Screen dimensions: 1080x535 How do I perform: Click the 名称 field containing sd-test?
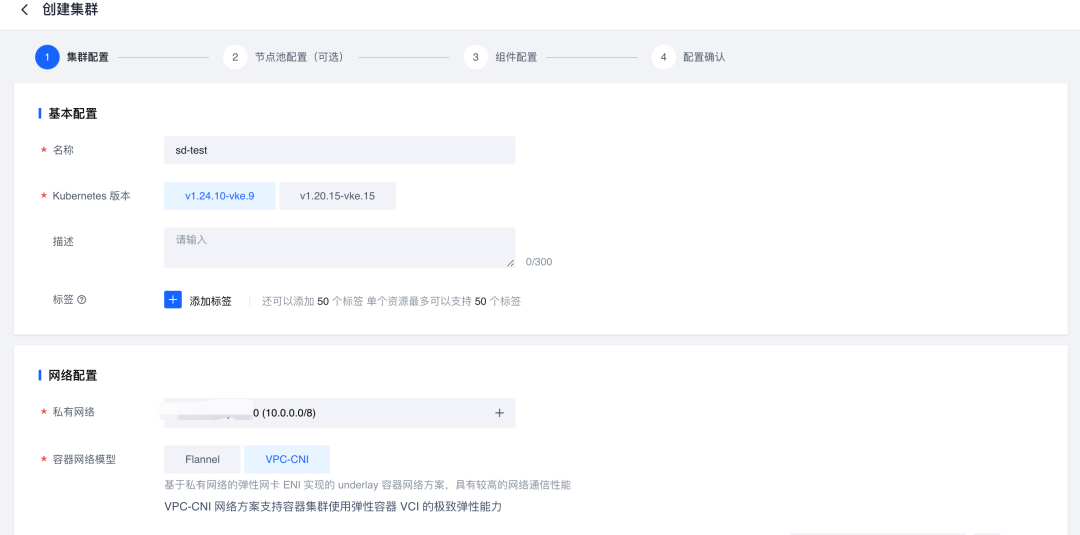(x=339, y=150)
